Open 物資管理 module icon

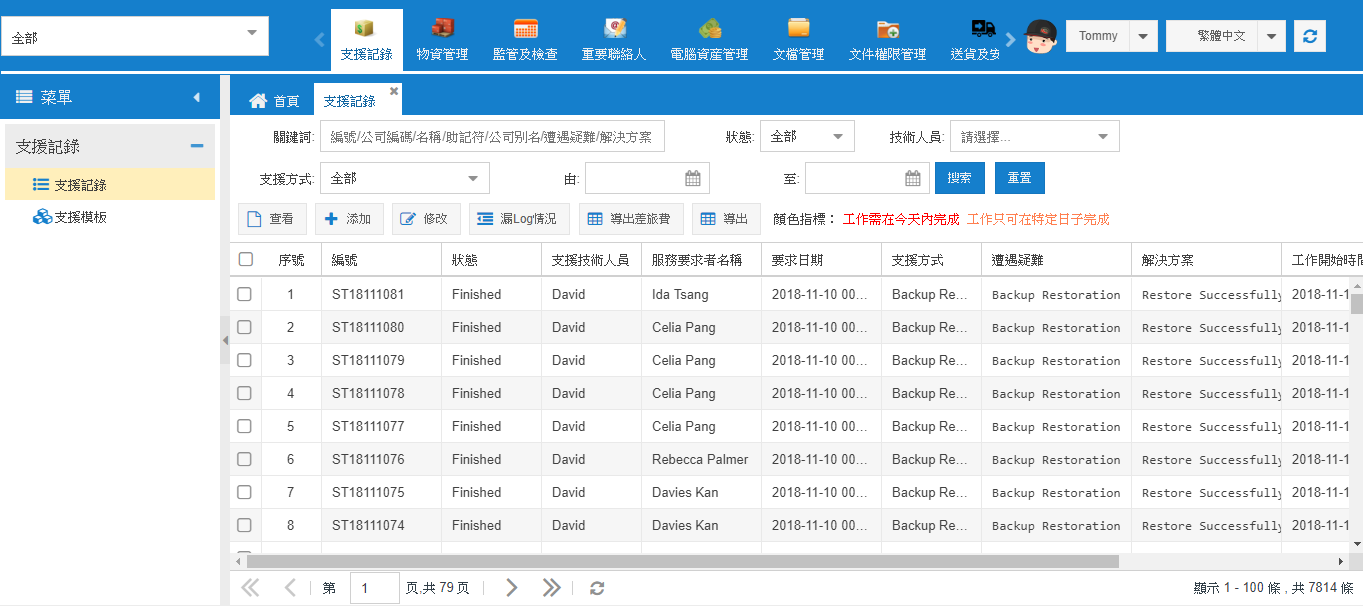click(x=442, y=29)
